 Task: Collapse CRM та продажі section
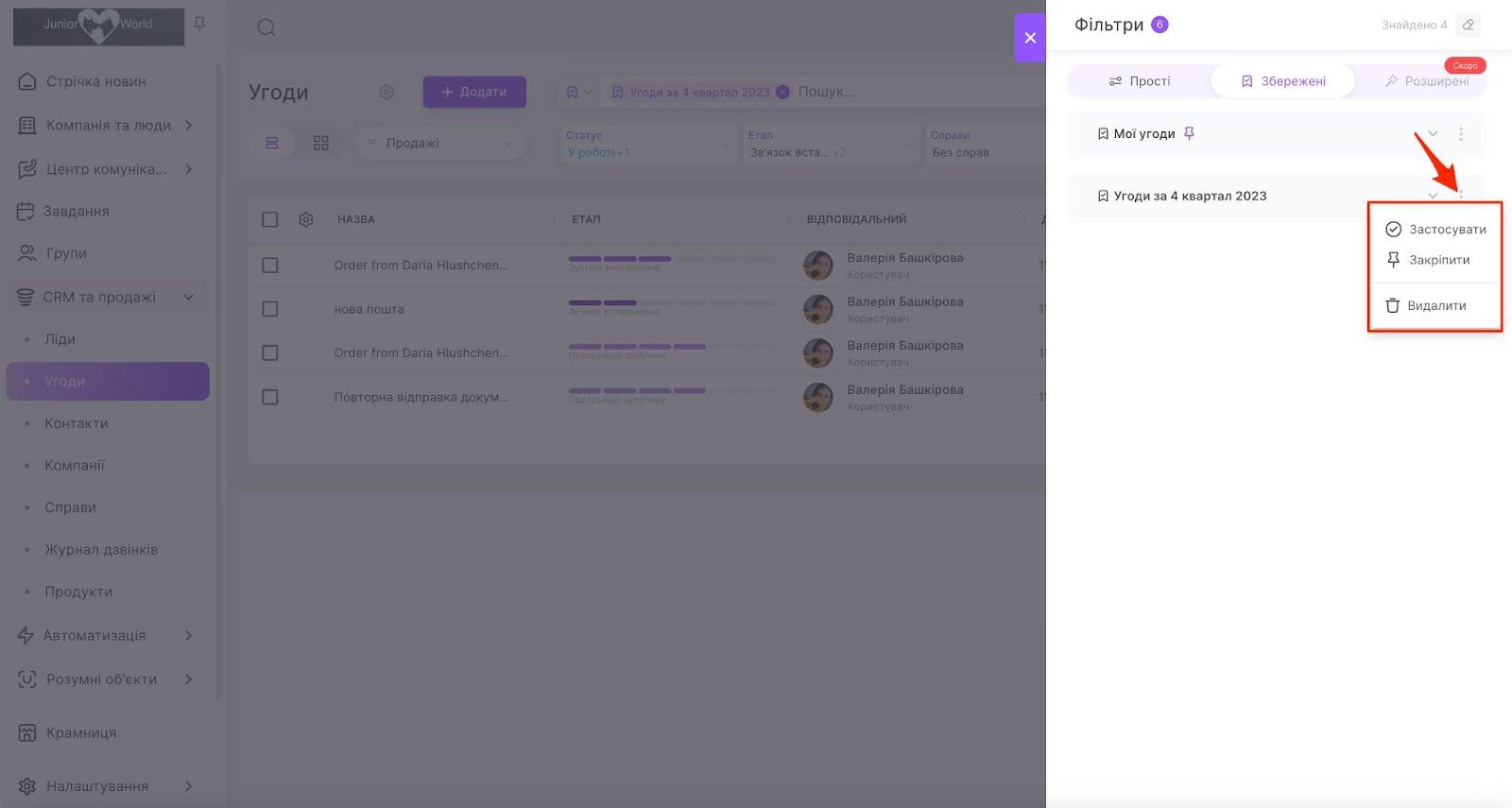pyautogui.click(x=189, y=297)
